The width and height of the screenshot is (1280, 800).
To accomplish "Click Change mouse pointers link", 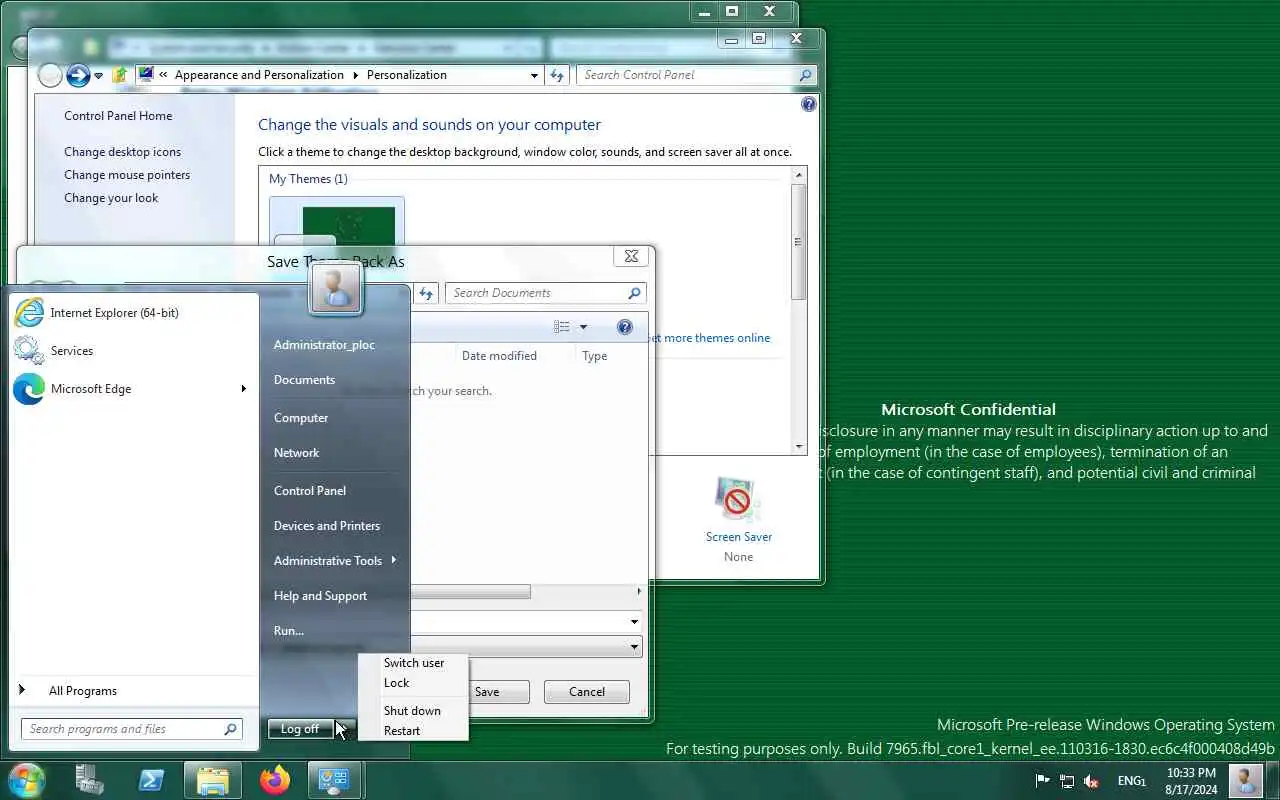I will coord(127,175).
